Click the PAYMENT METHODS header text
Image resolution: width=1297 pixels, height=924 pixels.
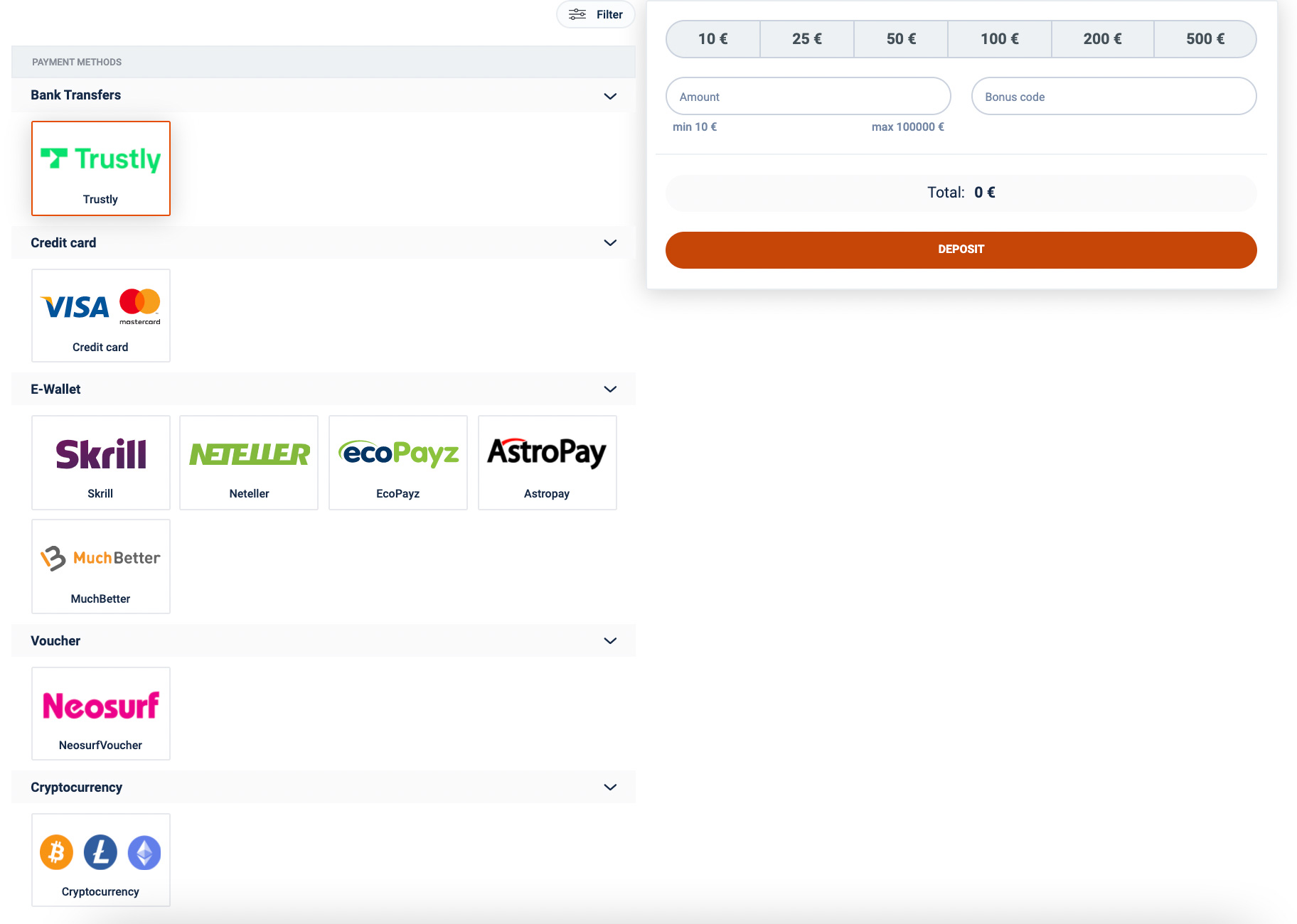pos(77,62)
